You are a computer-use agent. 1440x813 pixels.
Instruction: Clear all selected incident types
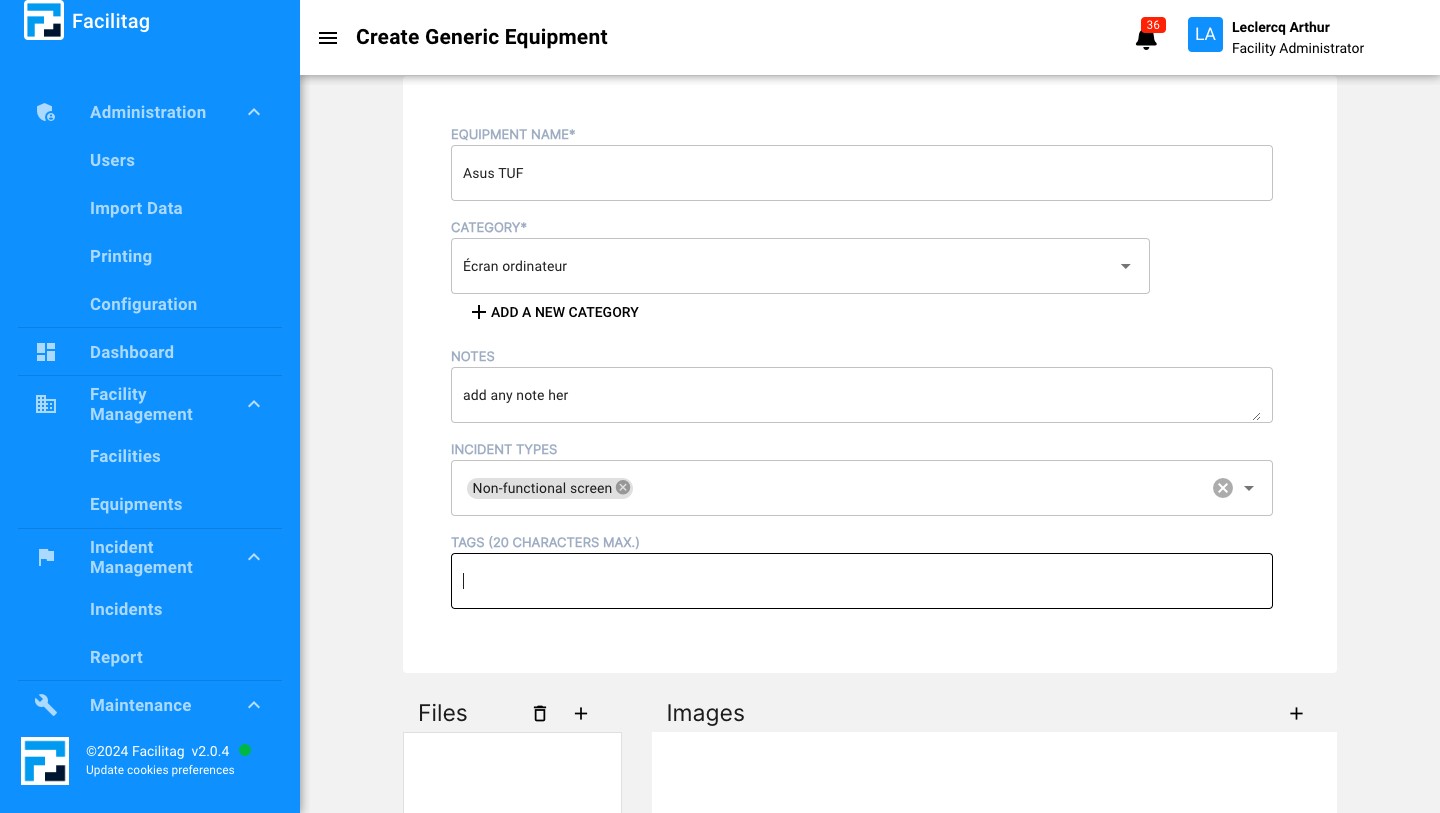[x=1222, y=488]
